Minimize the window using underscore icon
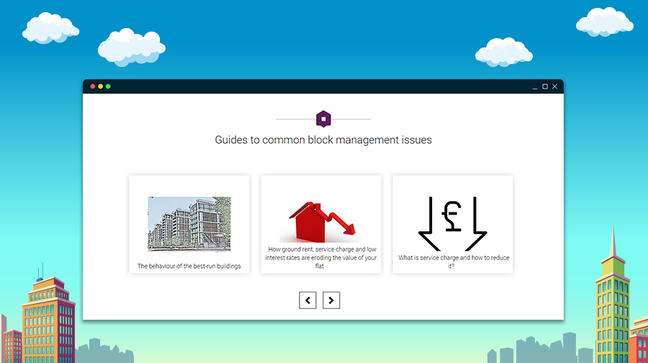This screenshot has height=363, width=648. [535, 87]
